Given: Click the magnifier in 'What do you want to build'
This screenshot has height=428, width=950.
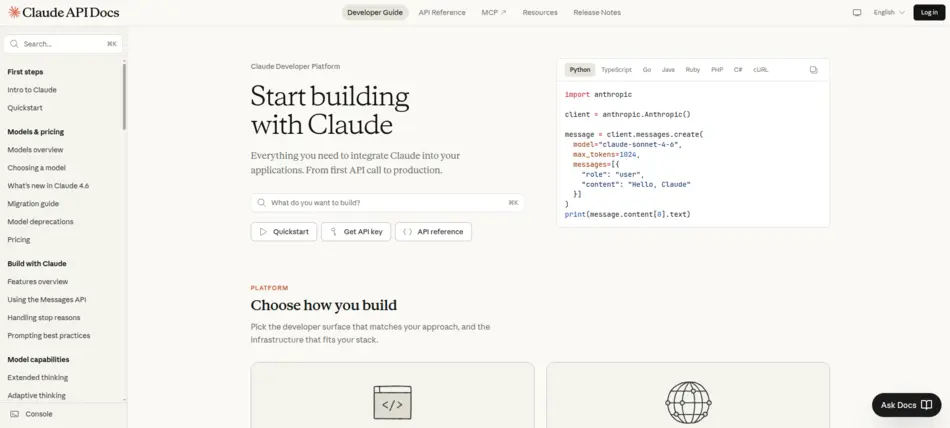Looking at the screenshot, I should (261, 202).
